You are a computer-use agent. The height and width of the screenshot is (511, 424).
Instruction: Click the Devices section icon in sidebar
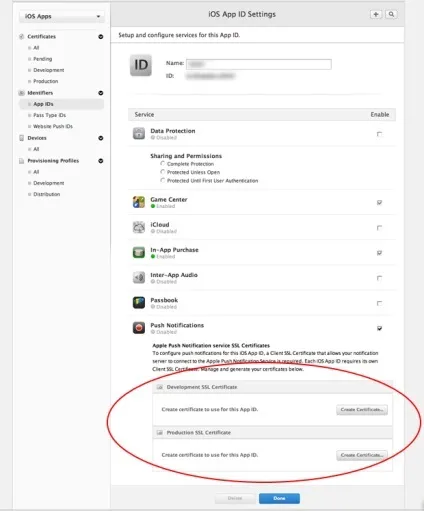22,138
